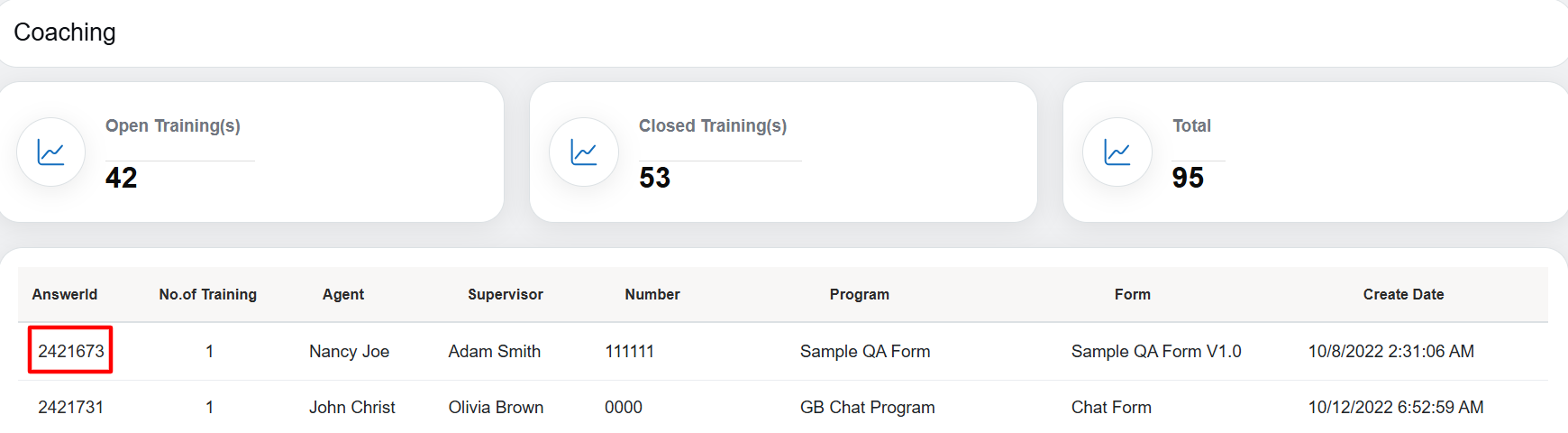Click the Supervisor column header
The width and height of the screenshot is (1568, 433).
click(506, 294)
